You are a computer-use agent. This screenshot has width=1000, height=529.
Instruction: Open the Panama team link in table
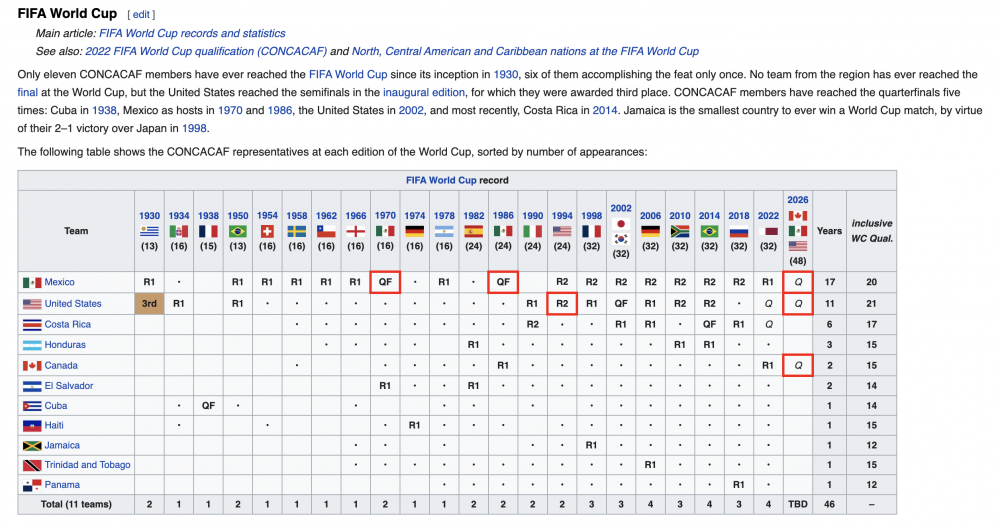point(62,485)
